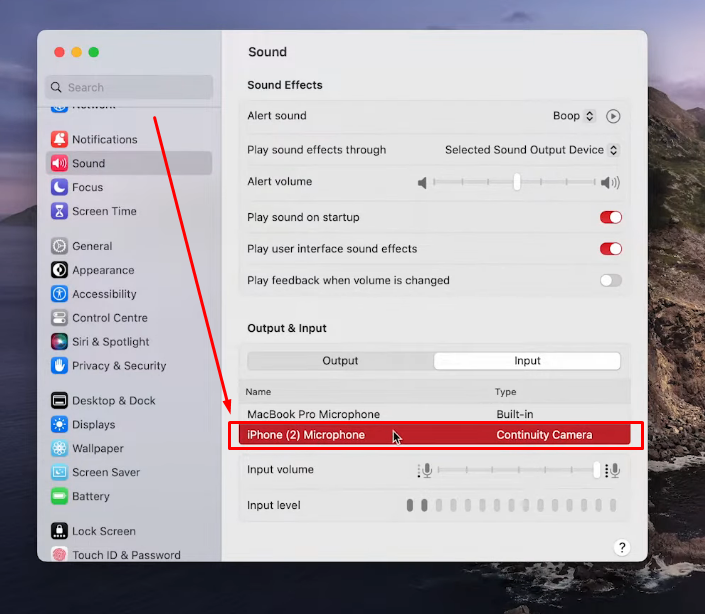Adjust the Alert volume slider
The height and width of the screenshot is (614, 705).
coord(517,182)
